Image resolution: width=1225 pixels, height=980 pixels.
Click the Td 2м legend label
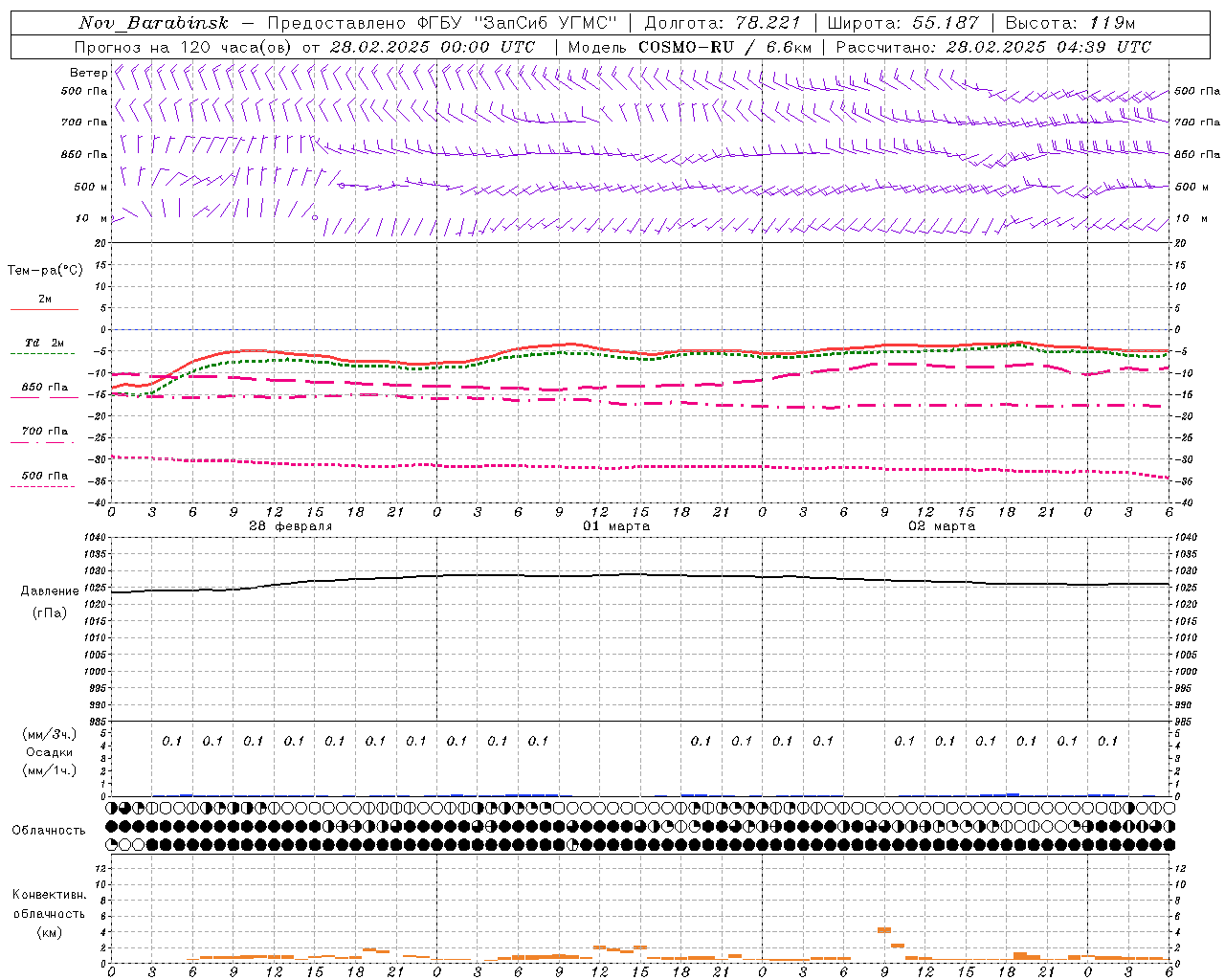(x=44, y=343)
